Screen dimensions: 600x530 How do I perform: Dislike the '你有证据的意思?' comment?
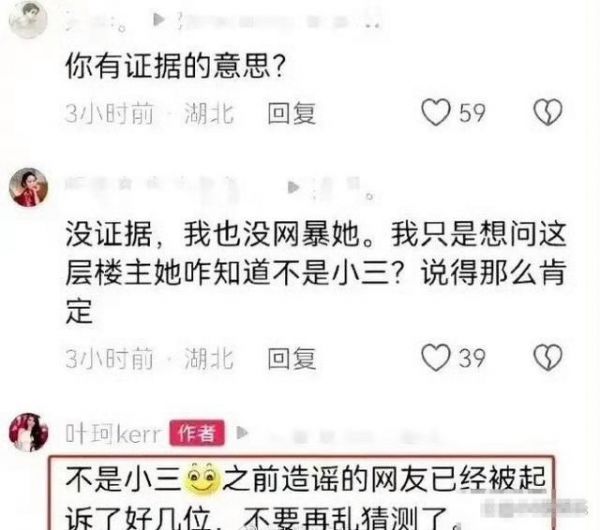(x=548, y=112)
